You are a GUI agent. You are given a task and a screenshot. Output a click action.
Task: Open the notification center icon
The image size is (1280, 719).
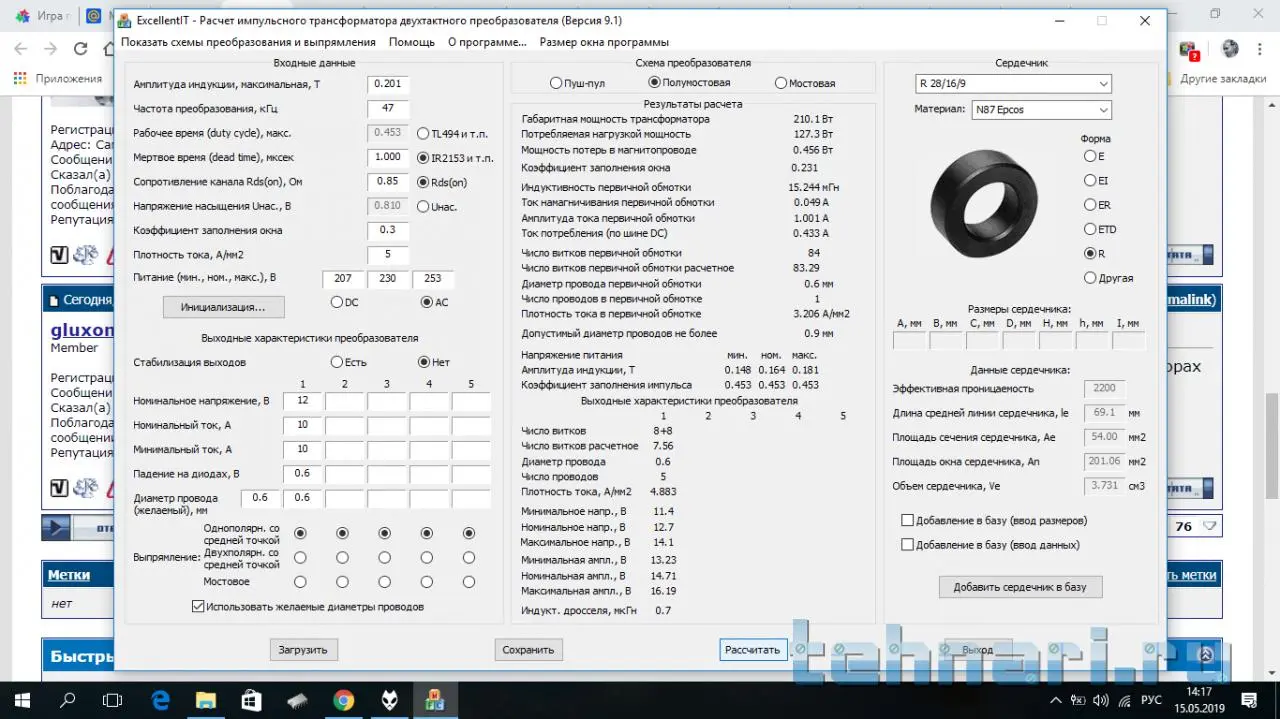click(x=1255, y=700)
